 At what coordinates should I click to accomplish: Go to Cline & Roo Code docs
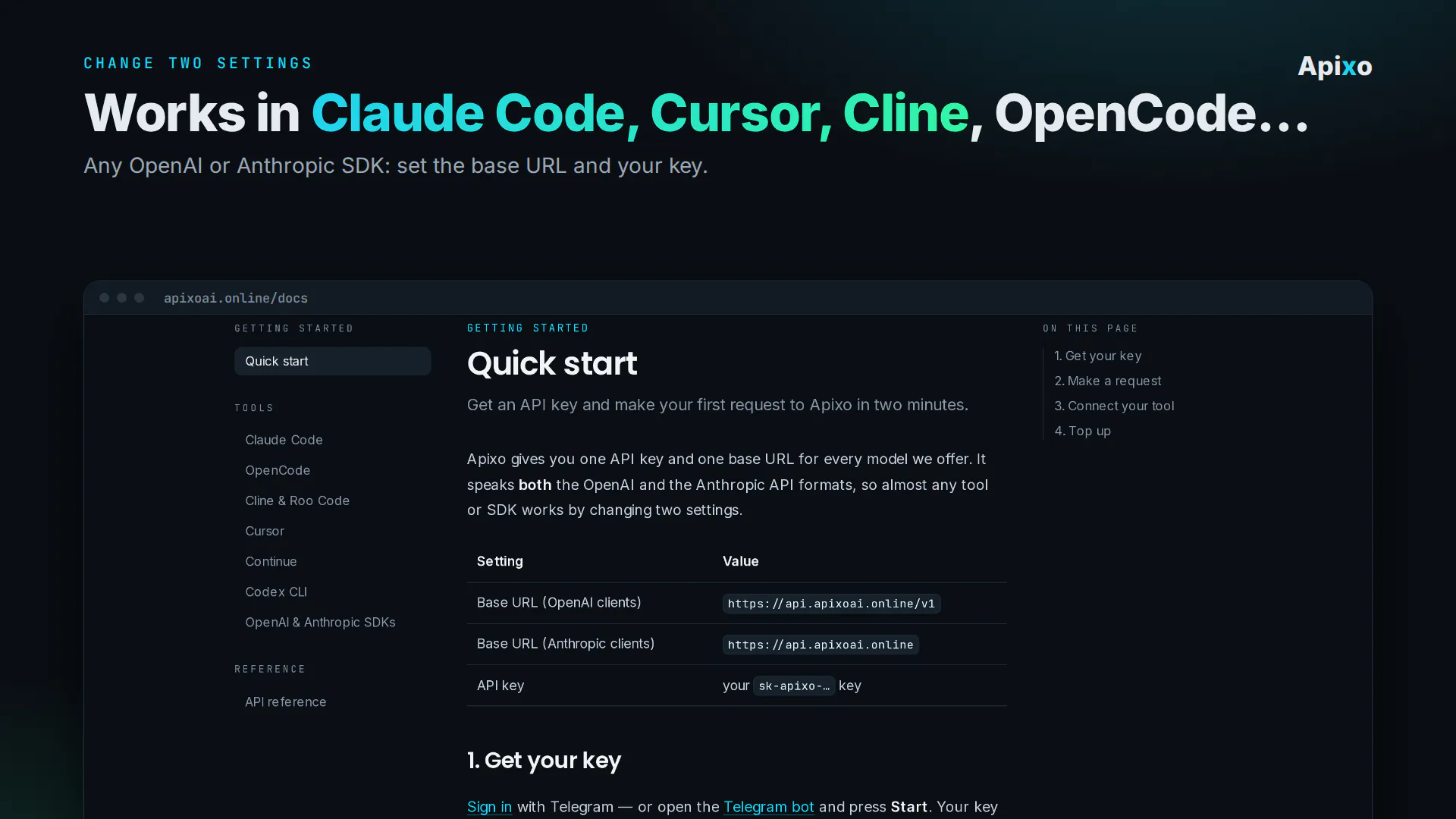[297, 500]
